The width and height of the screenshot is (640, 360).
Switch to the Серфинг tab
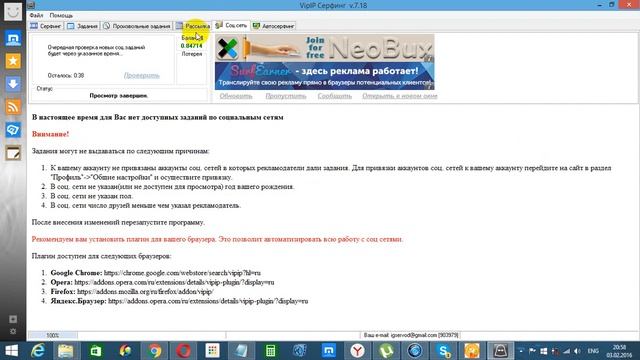[x=46, y=26]
